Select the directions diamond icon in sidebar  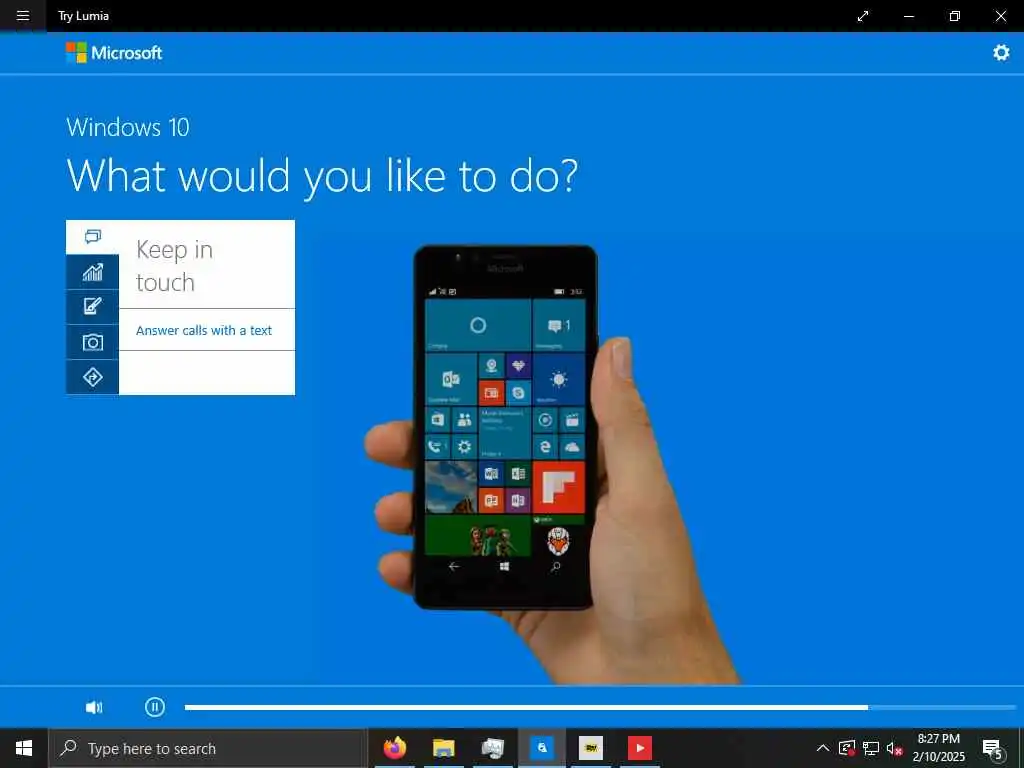(93, 377)
